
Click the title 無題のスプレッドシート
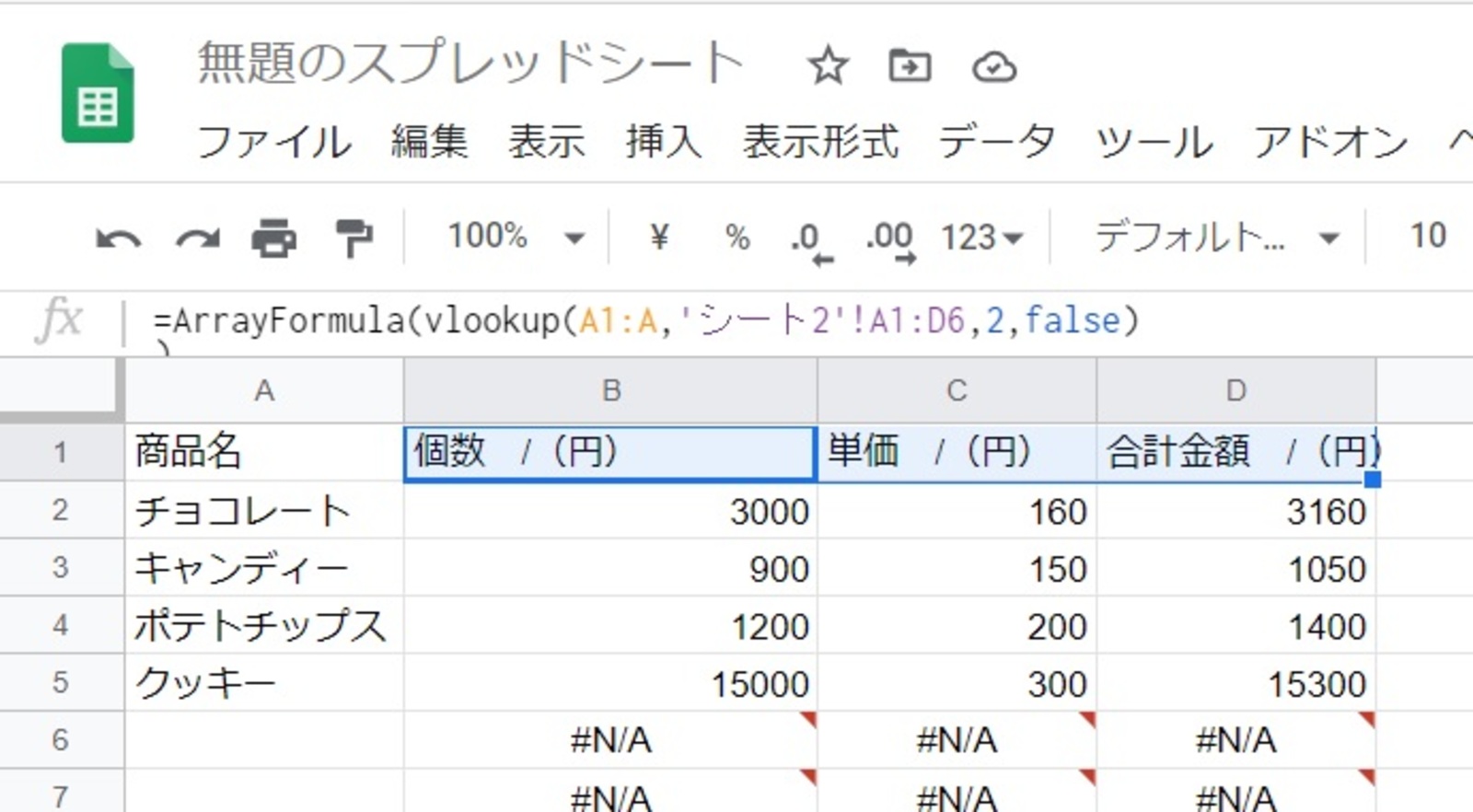[470, 63]
